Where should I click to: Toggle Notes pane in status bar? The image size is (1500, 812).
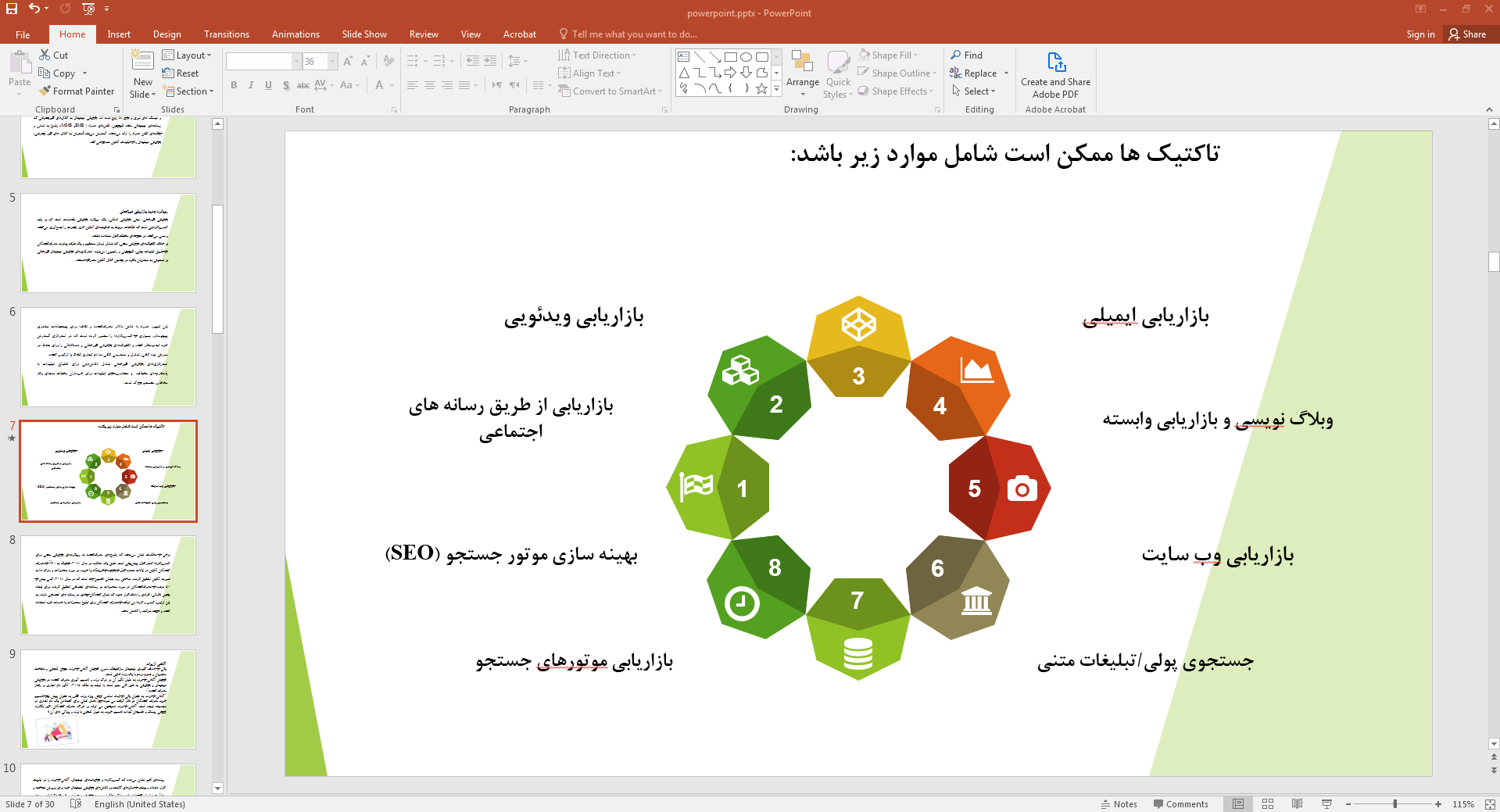click(1119, 803)
